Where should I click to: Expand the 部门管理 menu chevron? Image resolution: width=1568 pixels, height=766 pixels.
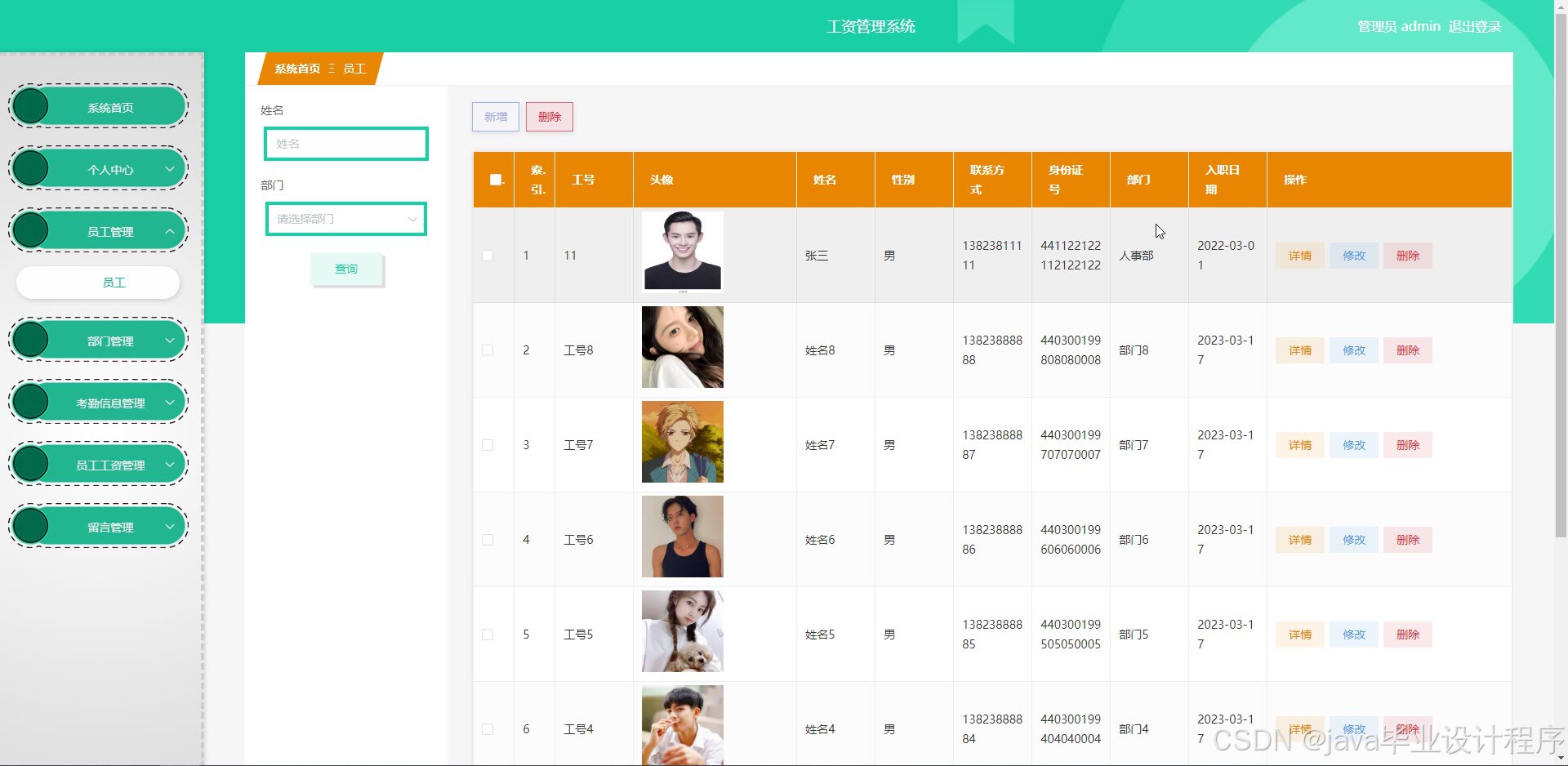coord(170,341)
